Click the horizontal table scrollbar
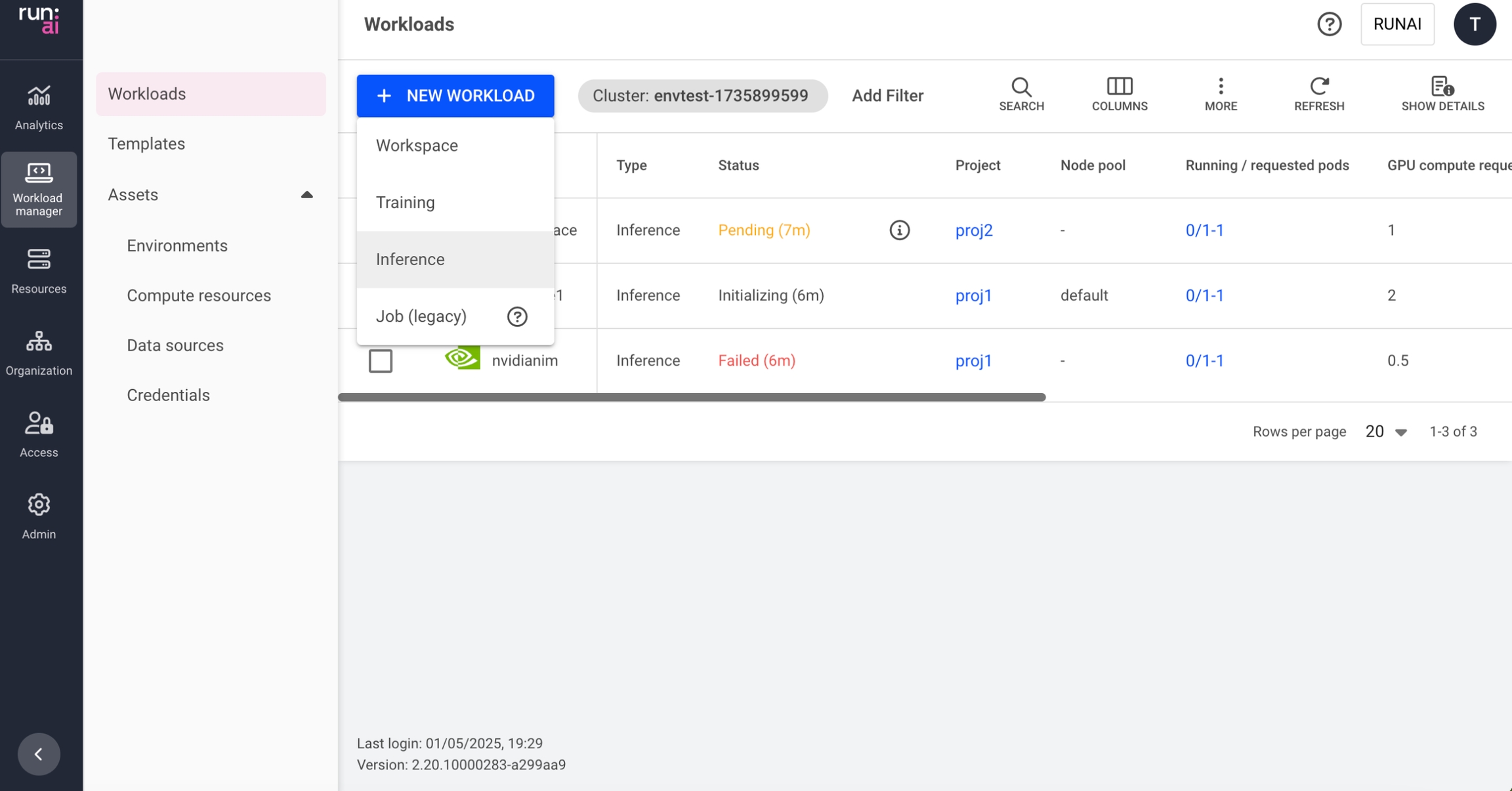This screenshot has height=791, width=1512. click(691, 398)
